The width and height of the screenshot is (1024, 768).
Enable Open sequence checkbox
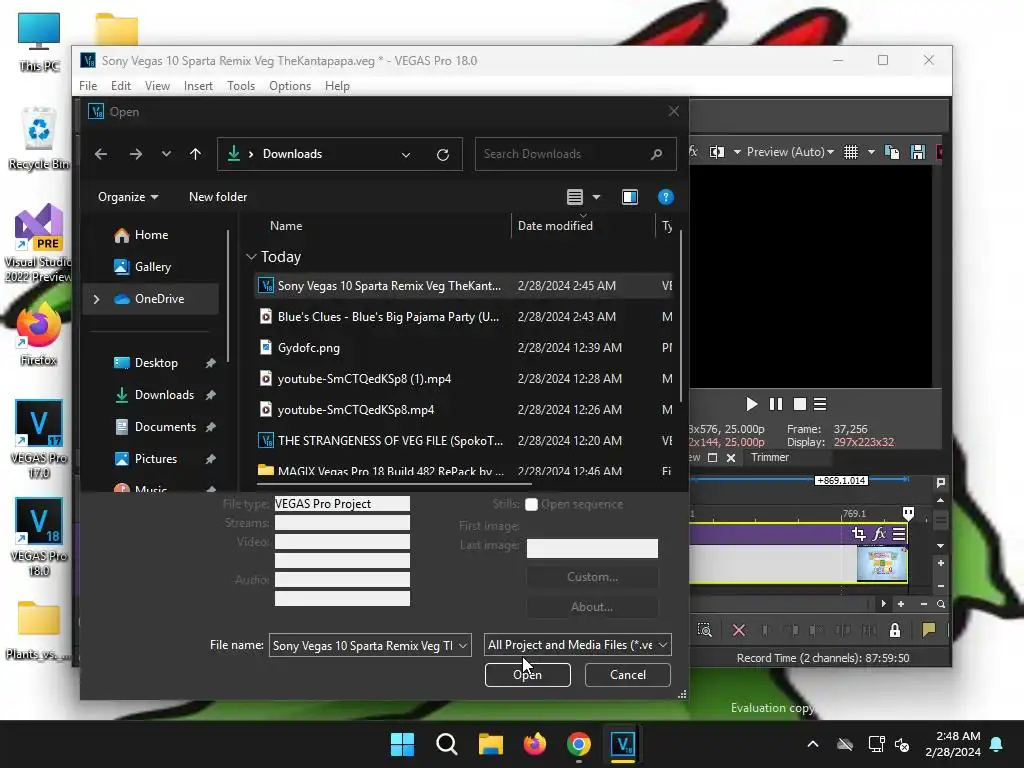[x=532, y=504]
